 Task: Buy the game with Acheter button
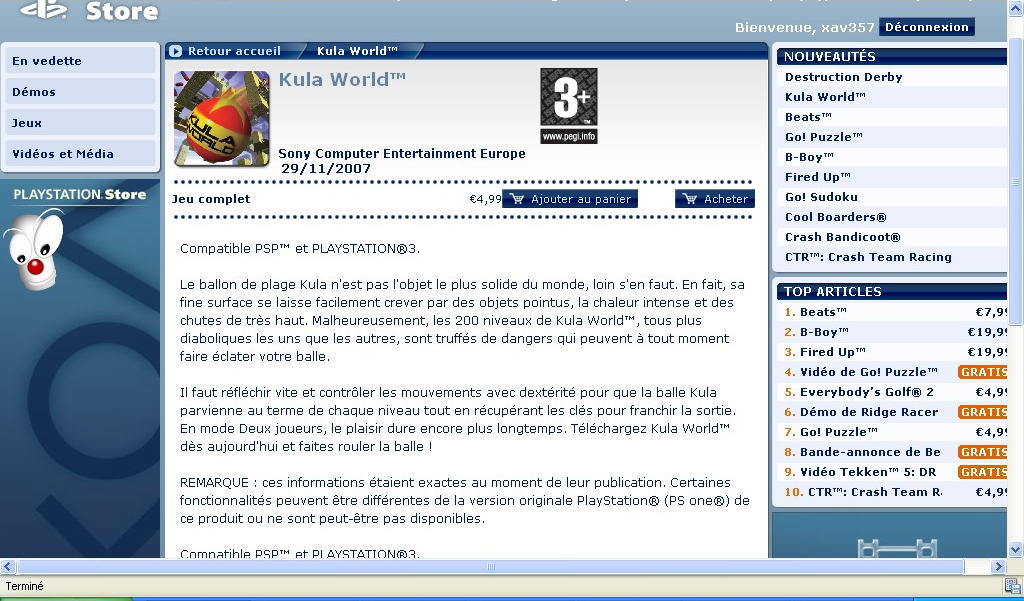pyautogui.click(x=714, y=199)
